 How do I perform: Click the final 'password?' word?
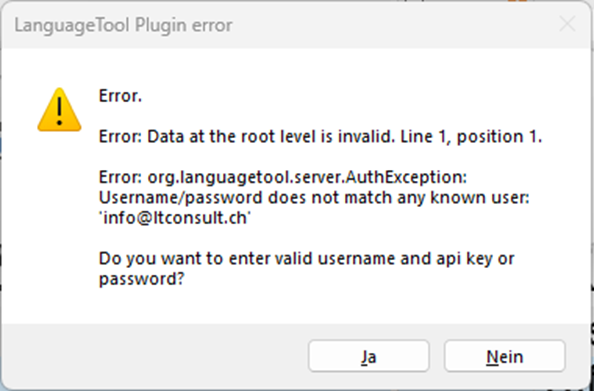(x=141, y=280)
